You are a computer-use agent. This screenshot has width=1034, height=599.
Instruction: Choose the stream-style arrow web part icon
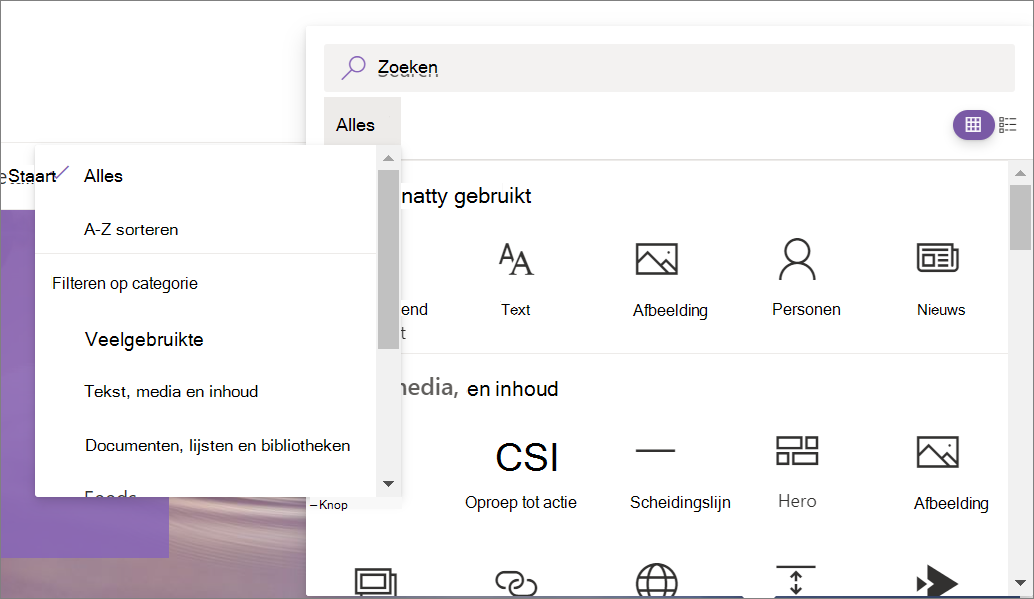pos(936,581)
